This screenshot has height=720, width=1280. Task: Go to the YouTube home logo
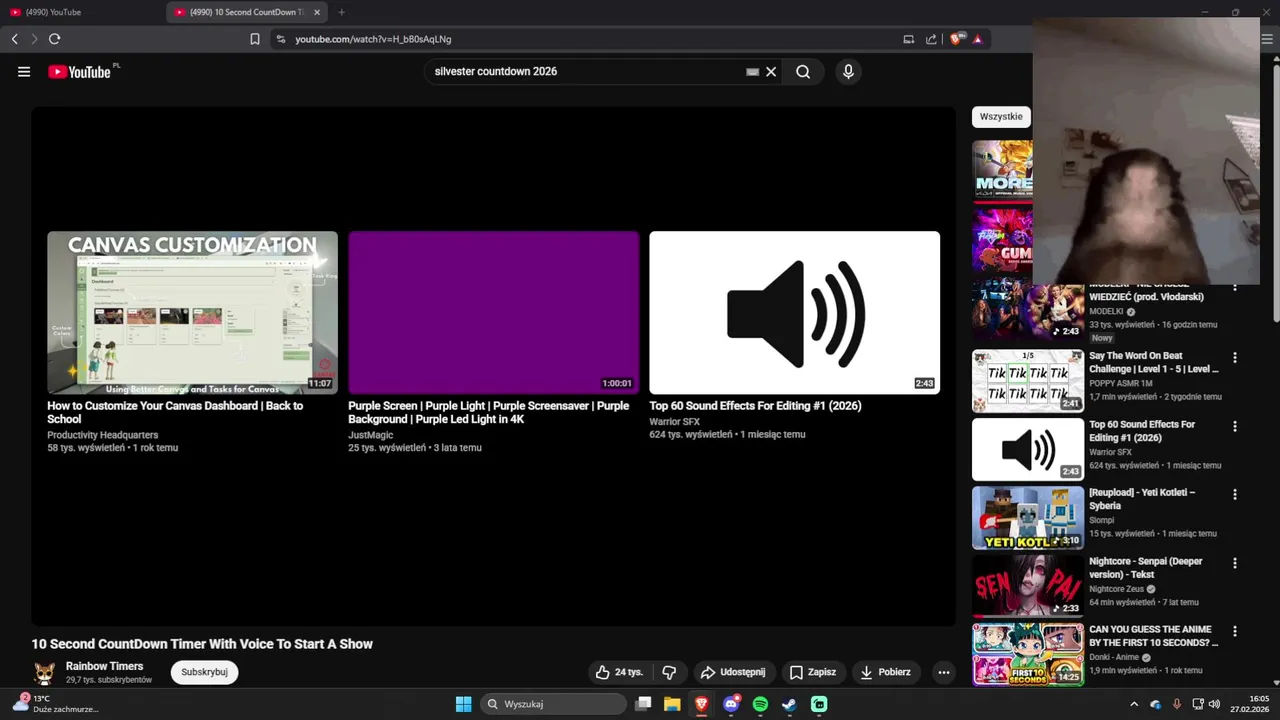click(x=79, y=72)
